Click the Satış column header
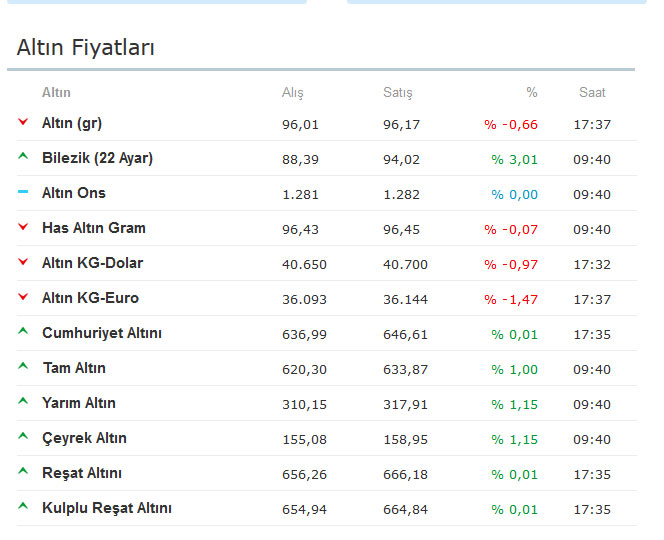Viewport: 664px width, 540px height. coord(397,93)
